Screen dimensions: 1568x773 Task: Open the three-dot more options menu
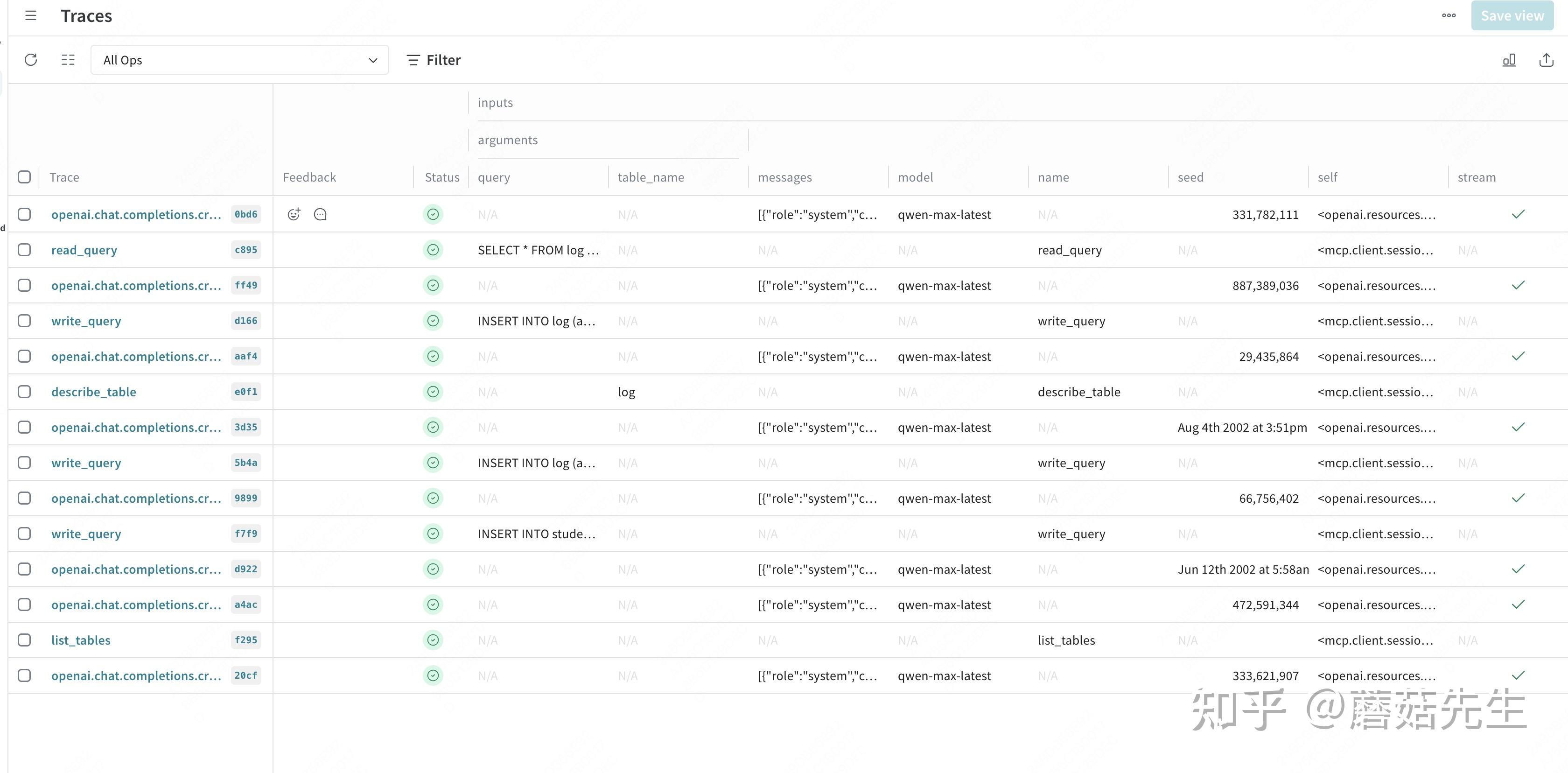(x=1449, y=16)
